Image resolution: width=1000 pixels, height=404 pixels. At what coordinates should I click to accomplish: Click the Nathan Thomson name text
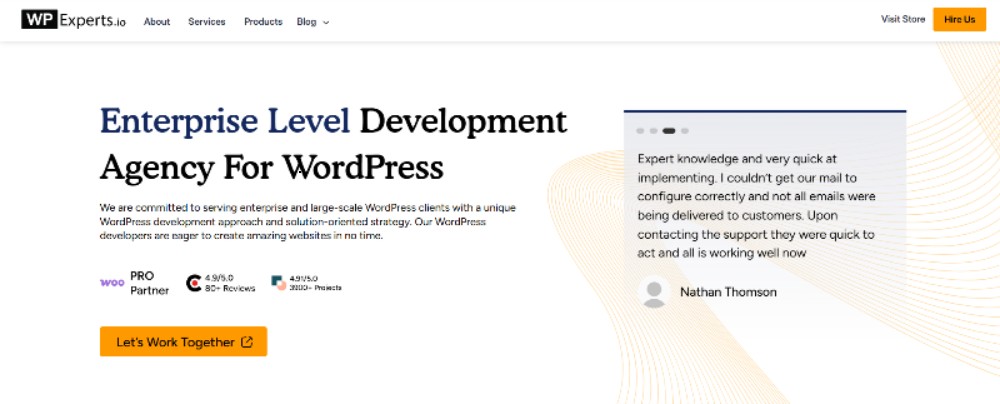(x=728, y=292)
